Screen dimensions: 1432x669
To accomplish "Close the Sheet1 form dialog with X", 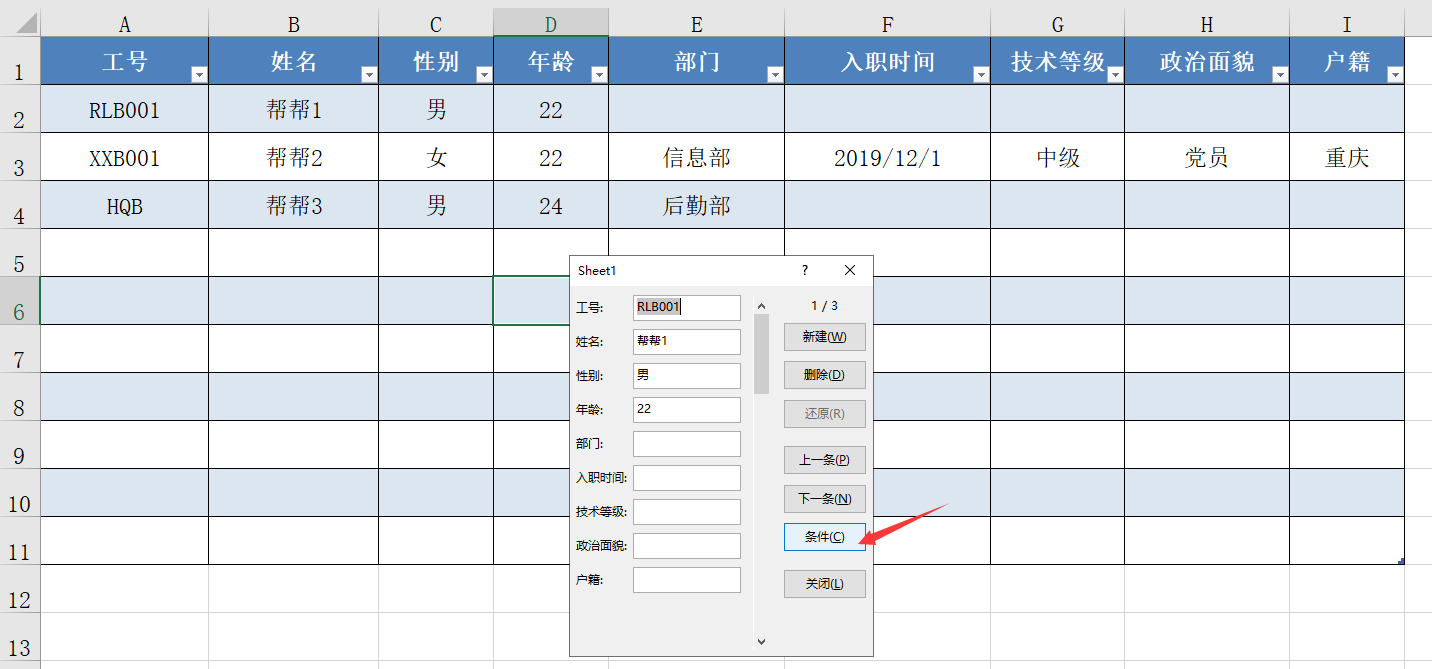I will [x=850, y=271].
